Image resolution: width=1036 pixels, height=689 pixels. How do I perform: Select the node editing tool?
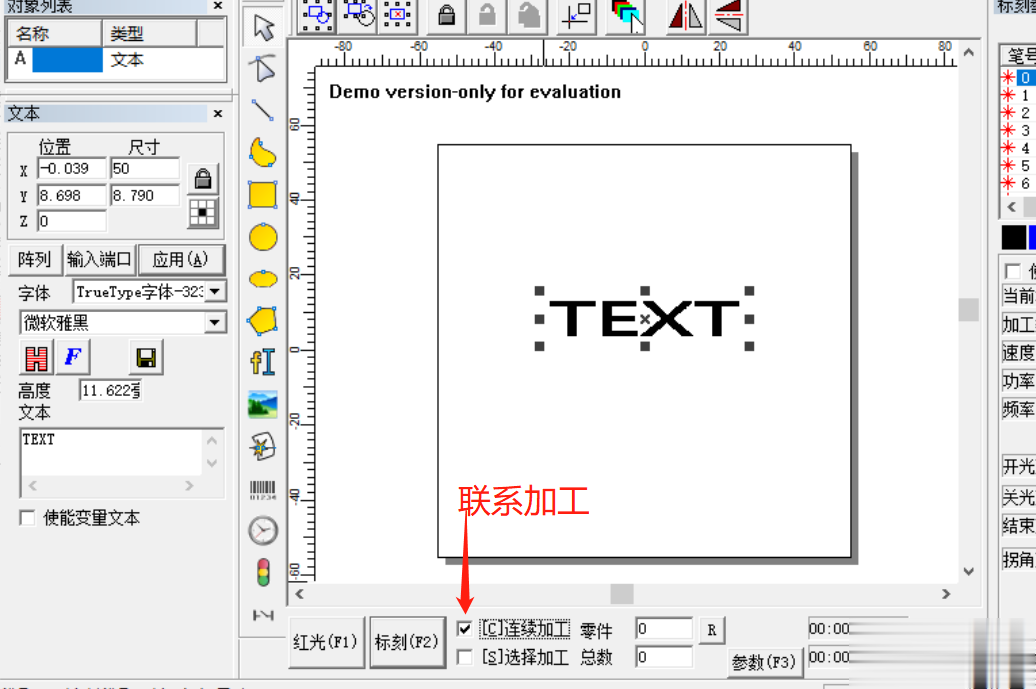point(262,69)
